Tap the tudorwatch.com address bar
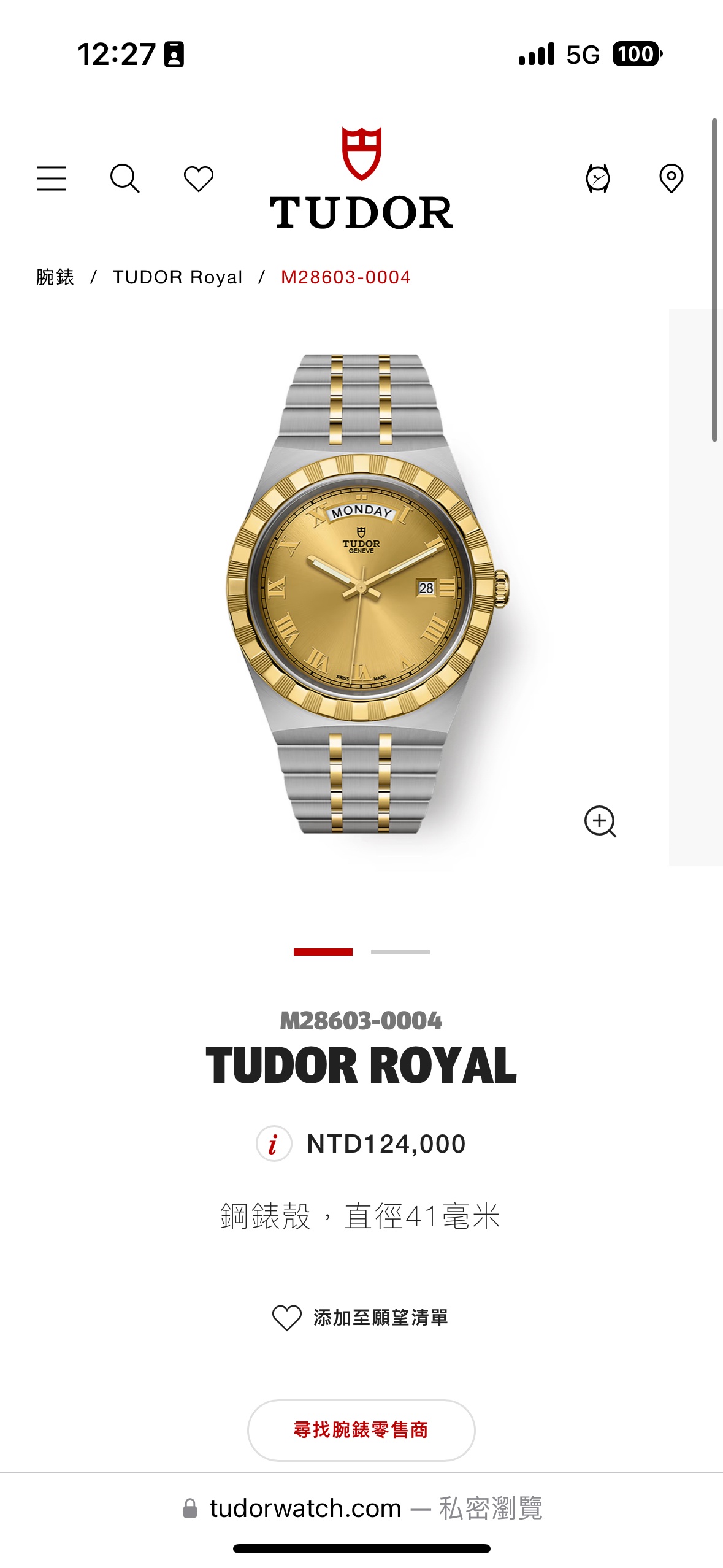Viewport: 723px width, 1568px height. (x=362, y=1508)
